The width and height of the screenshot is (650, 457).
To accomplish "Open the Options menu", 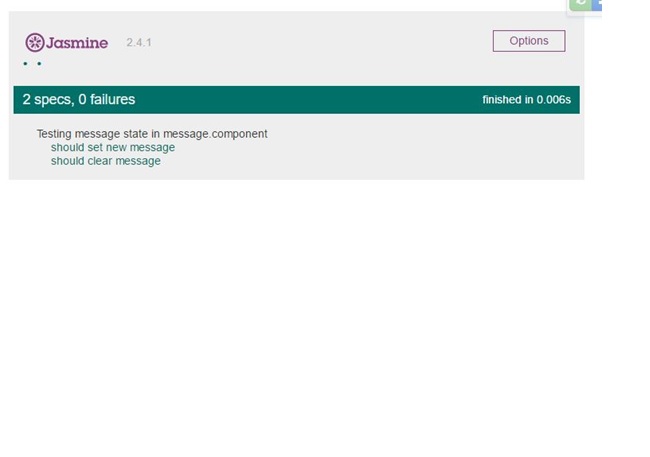I will point(529,41).
